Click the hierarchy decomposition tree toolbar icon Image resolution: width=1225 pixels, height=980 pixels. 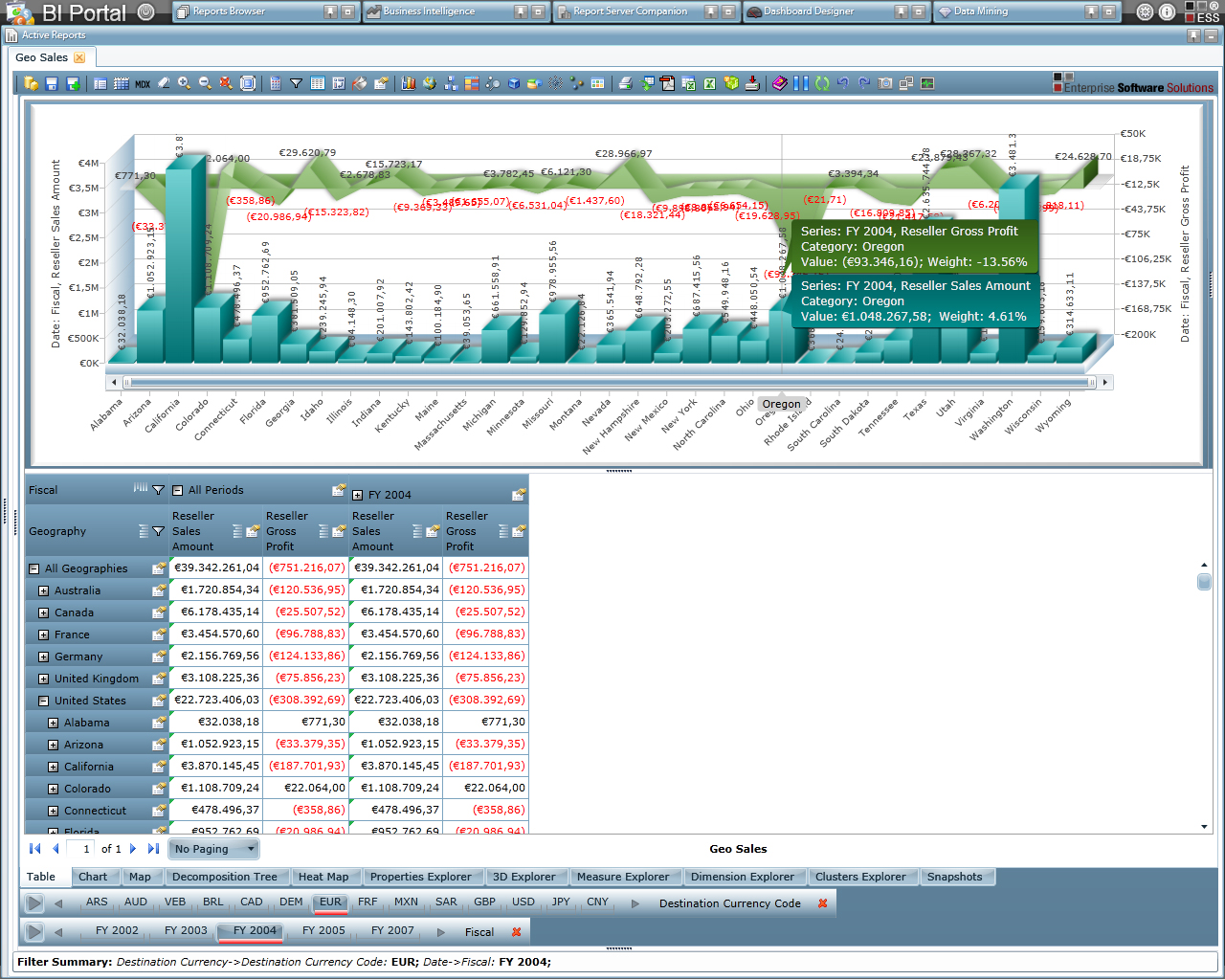click(x=451, y=83)
